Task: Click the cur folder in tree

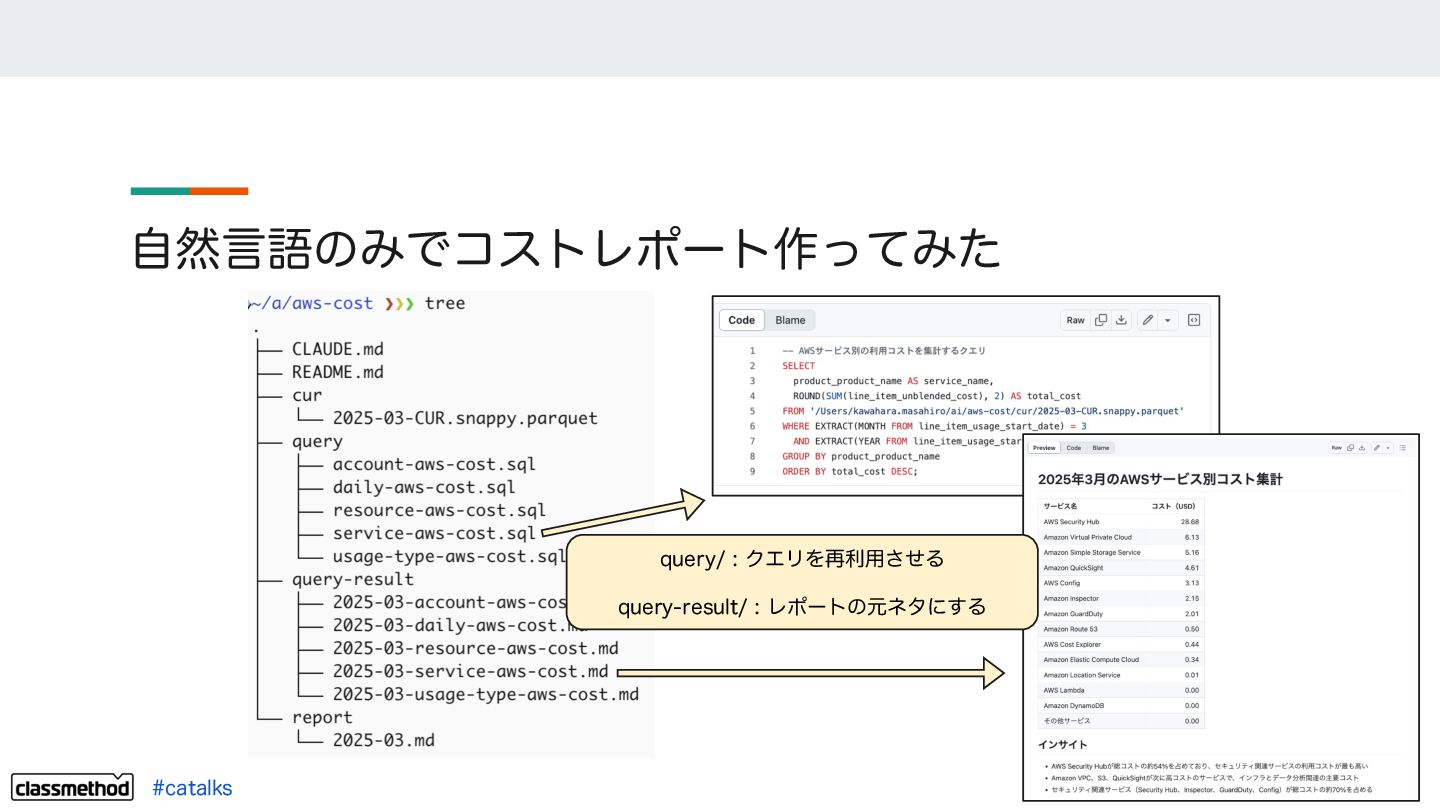Action: [307, 395]
